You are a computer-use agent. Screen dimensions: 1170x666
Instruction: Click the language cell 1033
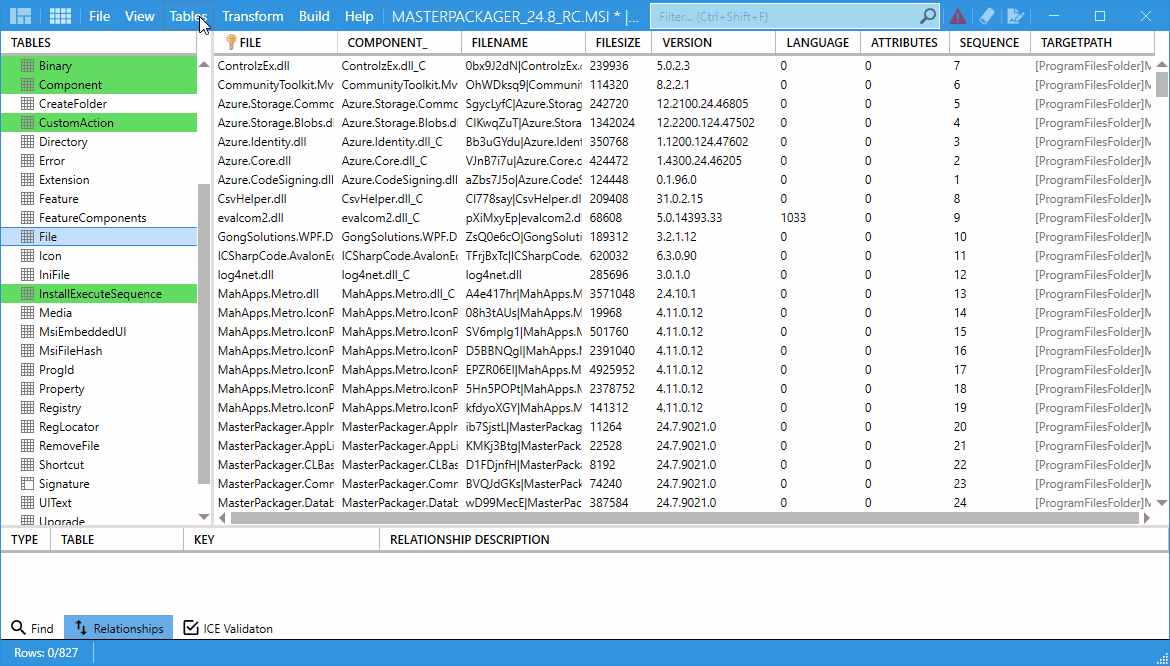coord(793,218)
